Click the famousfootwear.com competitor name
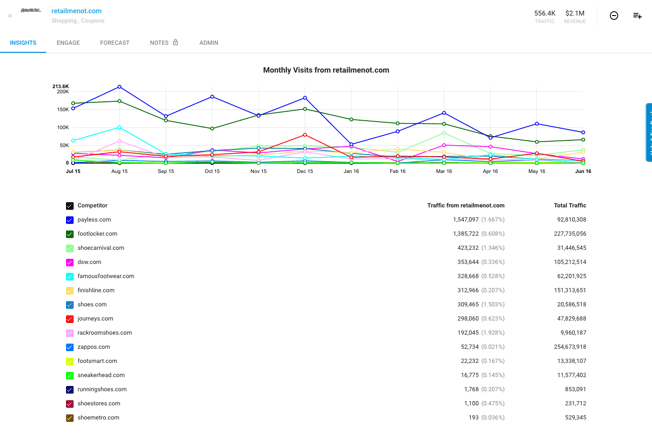 point(106,276)
